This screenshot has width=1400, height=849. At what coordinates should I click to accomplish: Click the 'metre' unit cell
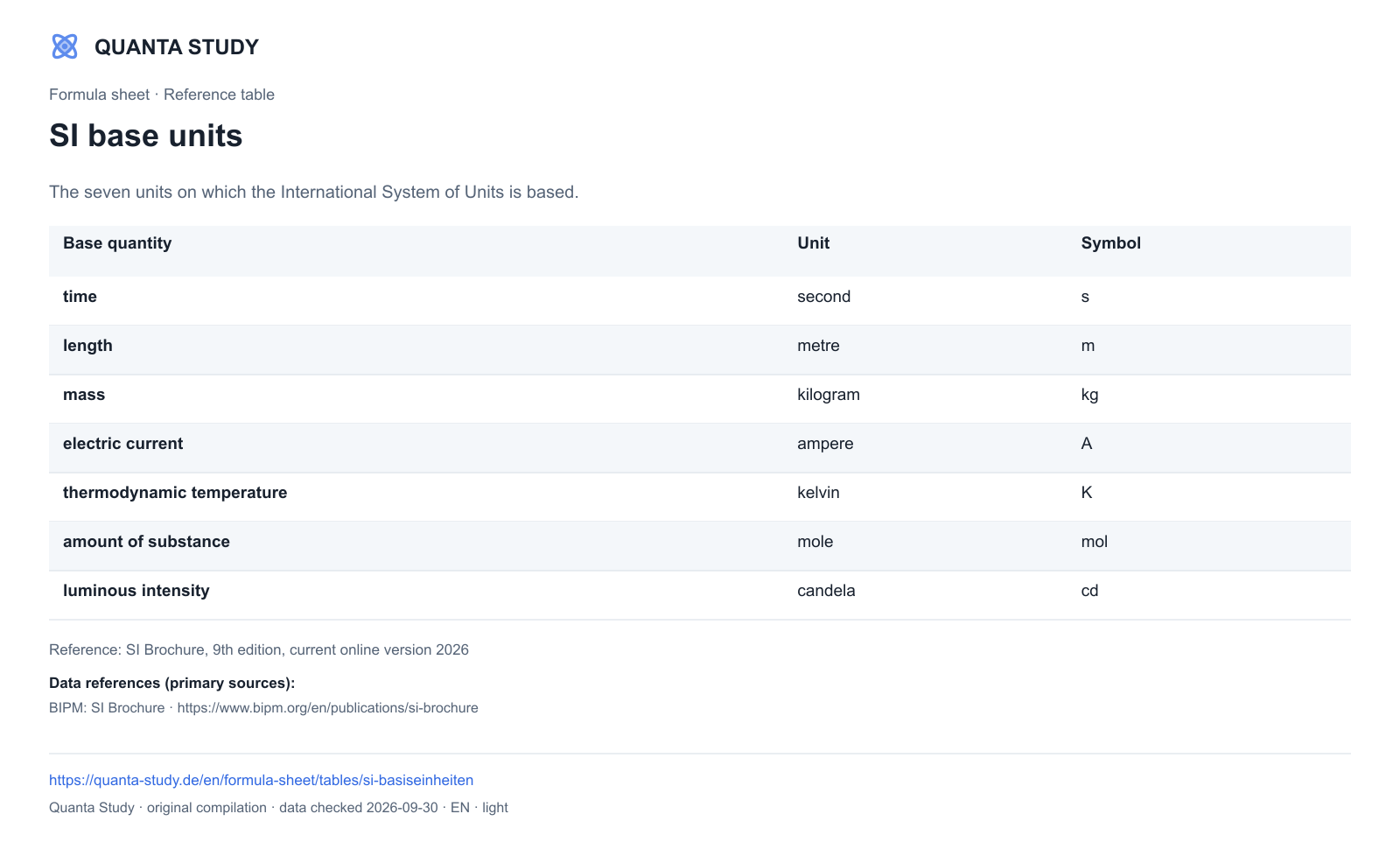point(818,346)
